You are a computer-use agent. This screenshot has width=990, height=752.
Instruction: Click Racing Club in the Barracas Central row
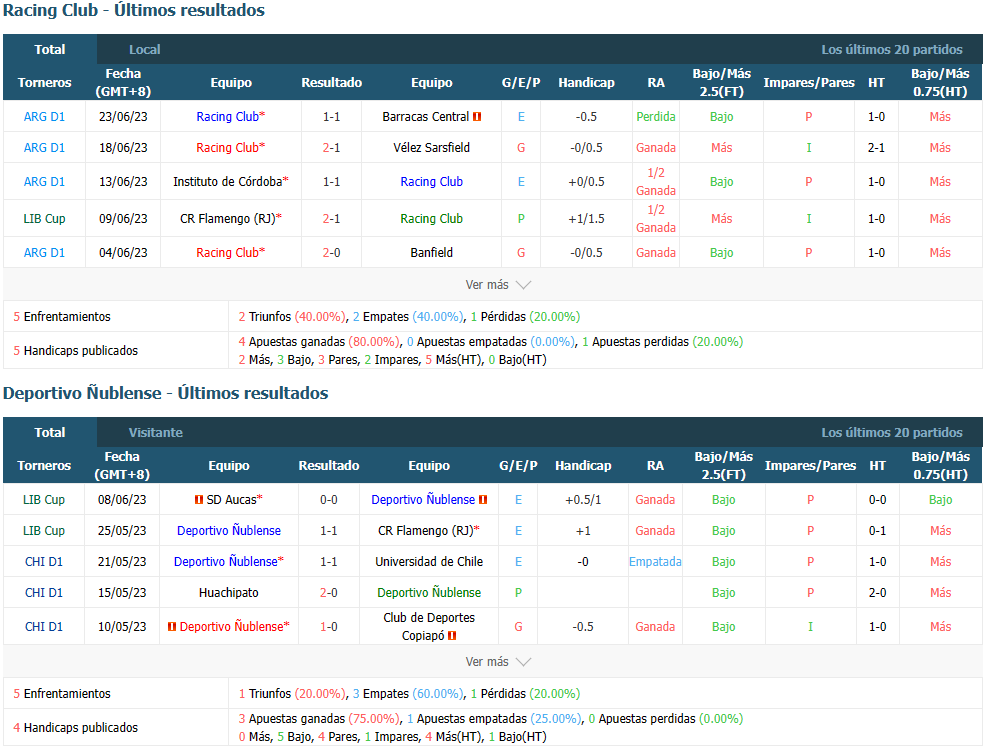pyautogui.click(x=230, y=117)
